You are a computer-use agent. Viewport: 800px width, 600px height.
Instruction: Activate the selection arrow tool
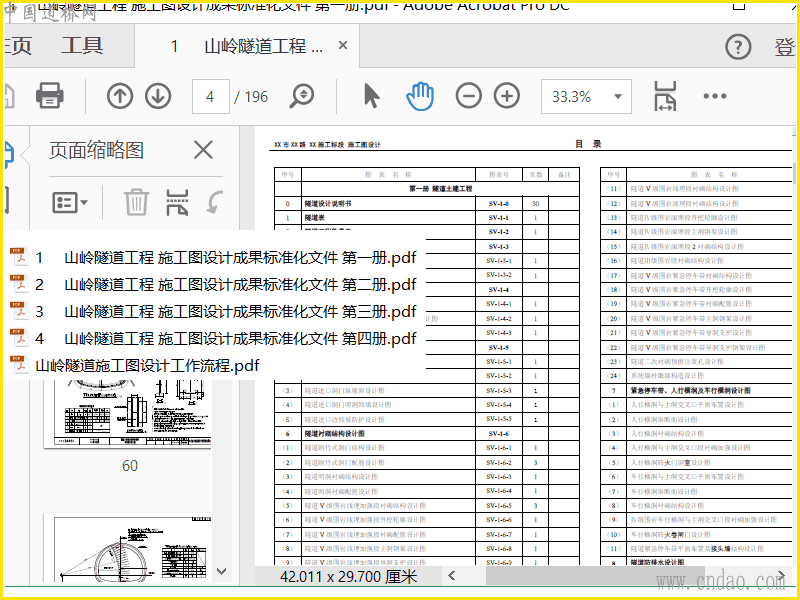[371, 96]
